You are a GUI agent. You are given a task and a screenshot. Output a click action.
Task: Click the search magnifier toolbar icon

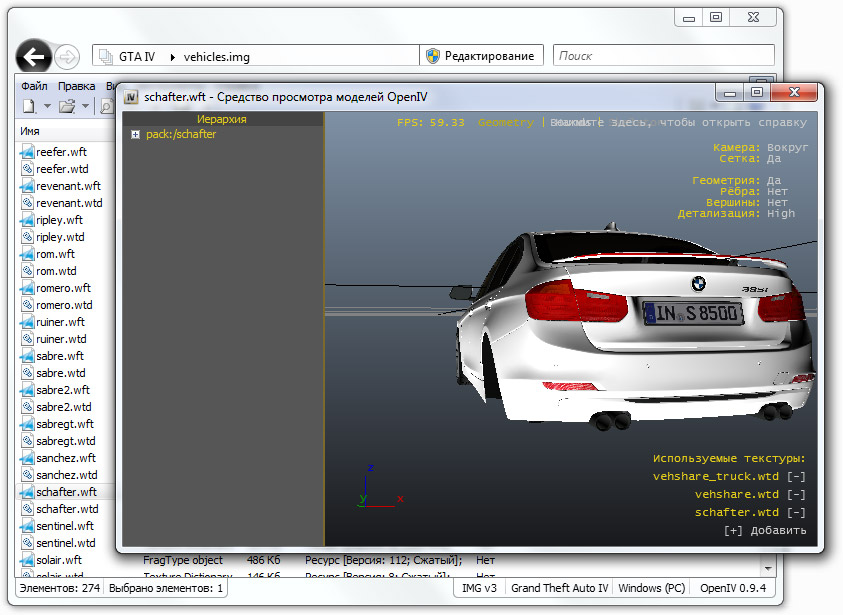[107, 104]
